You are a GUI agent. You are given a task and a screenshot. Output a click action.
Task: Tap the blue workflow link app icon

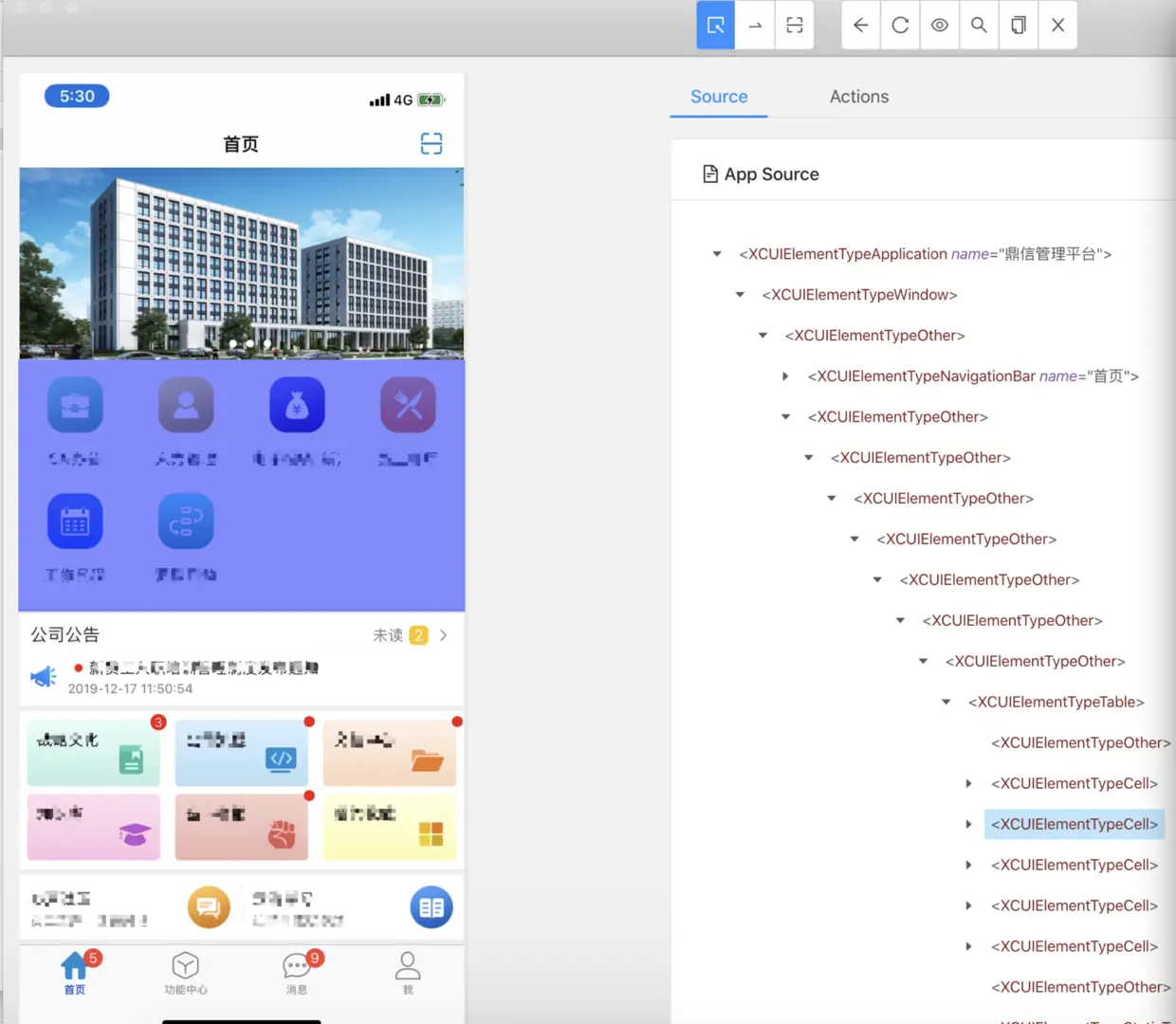pos(186,521)
